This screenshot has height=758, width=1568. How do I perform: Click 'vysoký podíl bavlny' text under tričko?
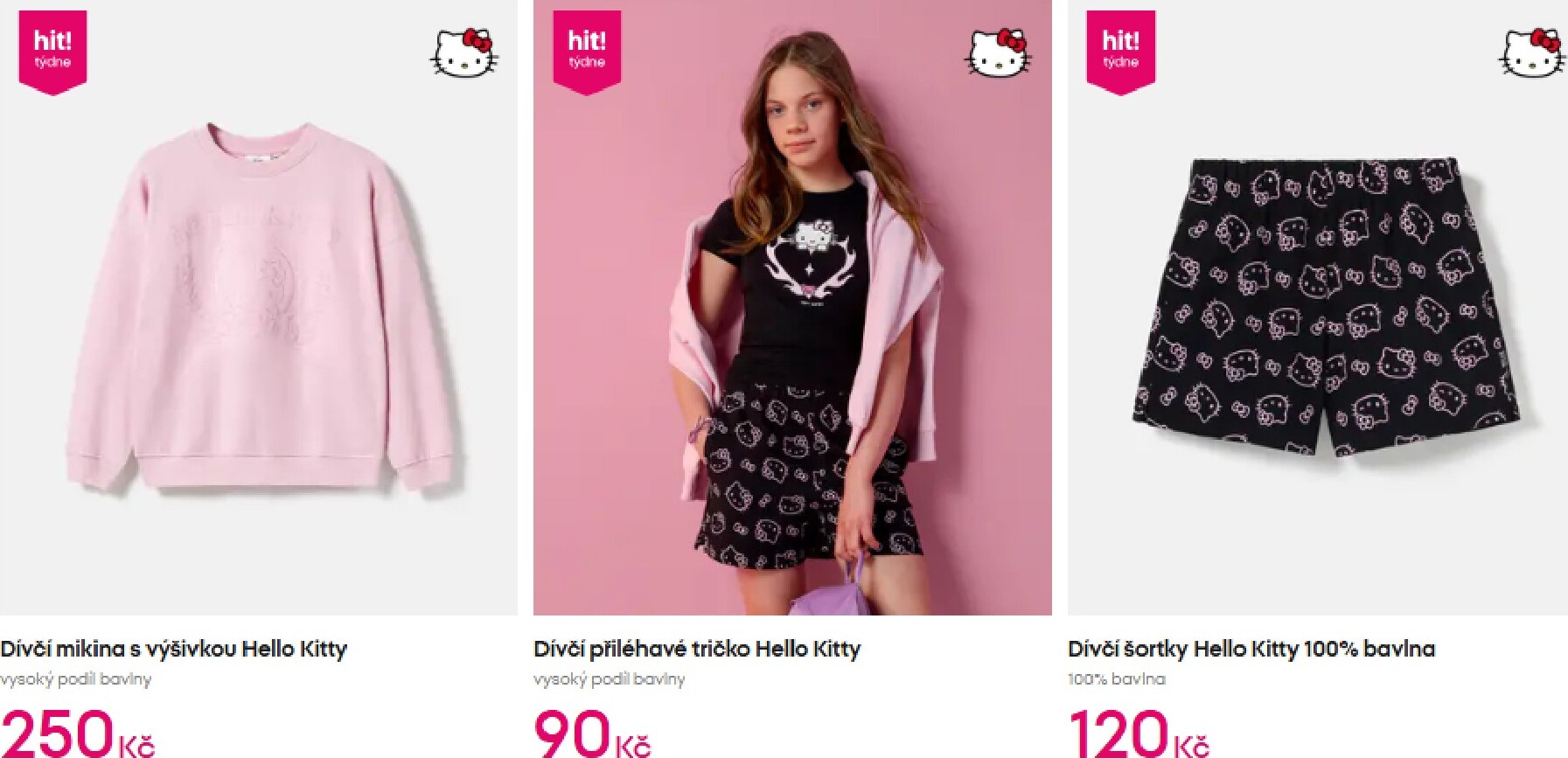pyautogui.click(x=610, y=679)
